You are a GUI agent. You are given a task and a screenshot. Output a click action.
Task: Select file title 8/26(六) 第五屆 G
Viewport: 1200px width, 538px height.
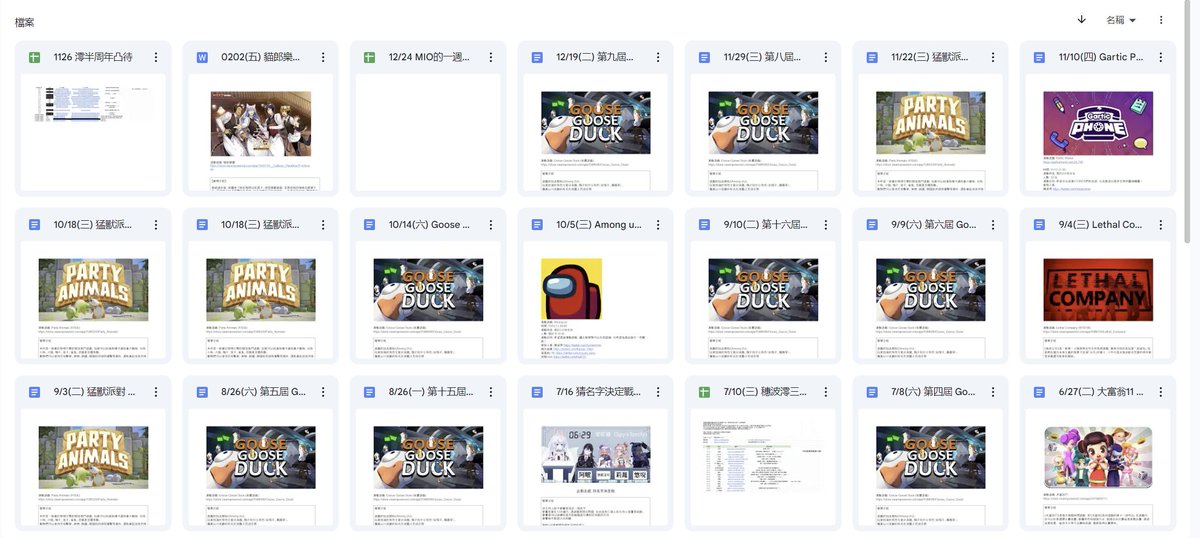coord(262,392)
